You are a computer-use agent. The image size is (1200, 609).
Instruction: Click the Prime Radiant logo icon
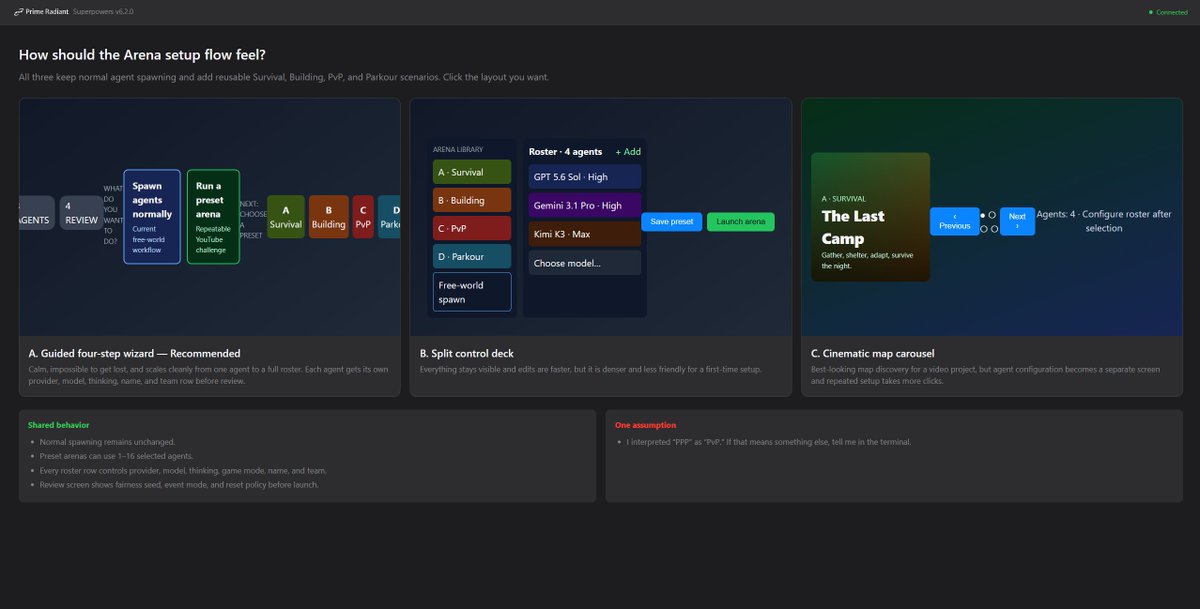[19, 12]
